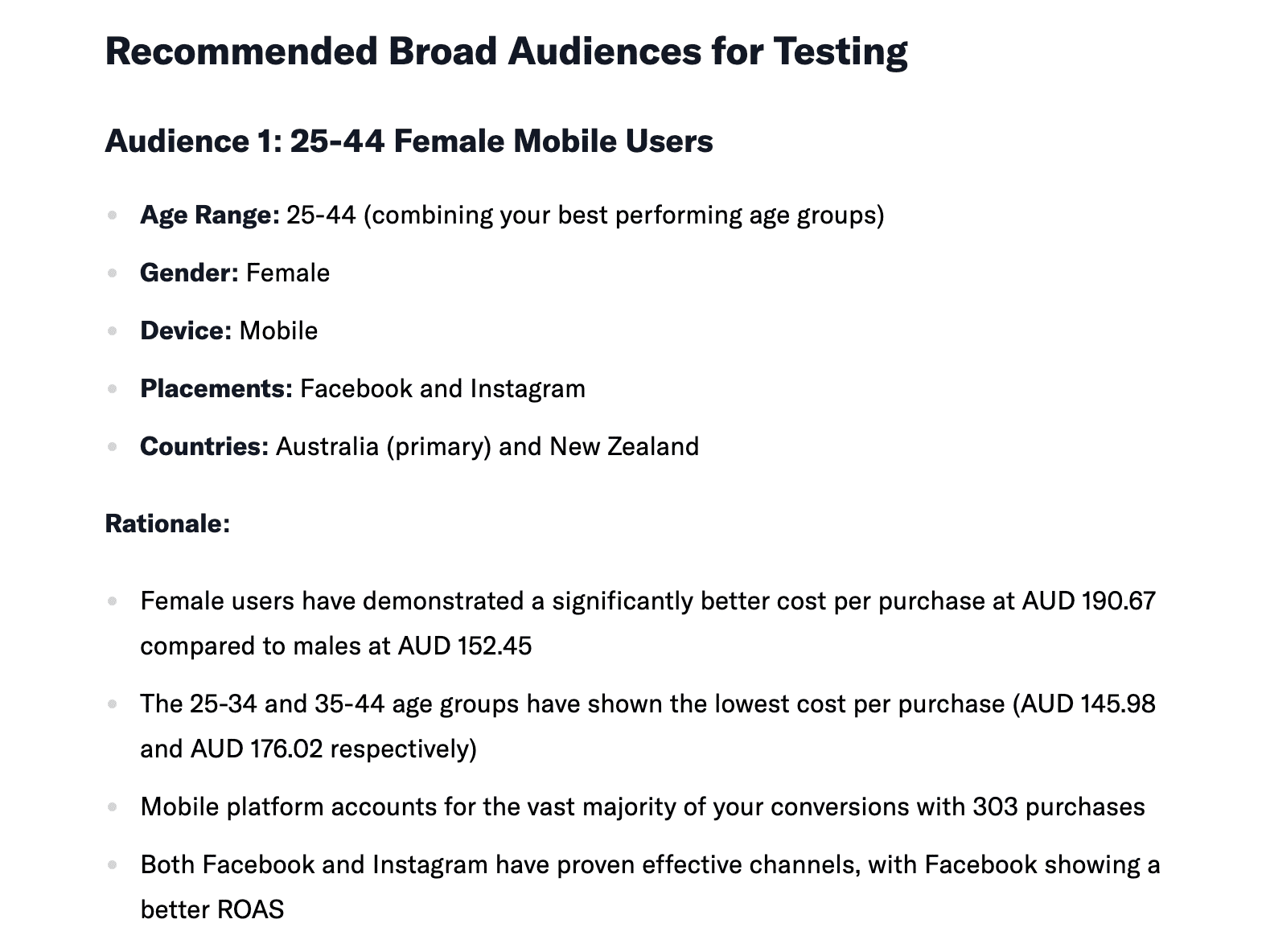Click the text 'Facebook and Instagram' after Placements
The height and width of the screenshot is (952, 1266).
[x=443, y=389]
